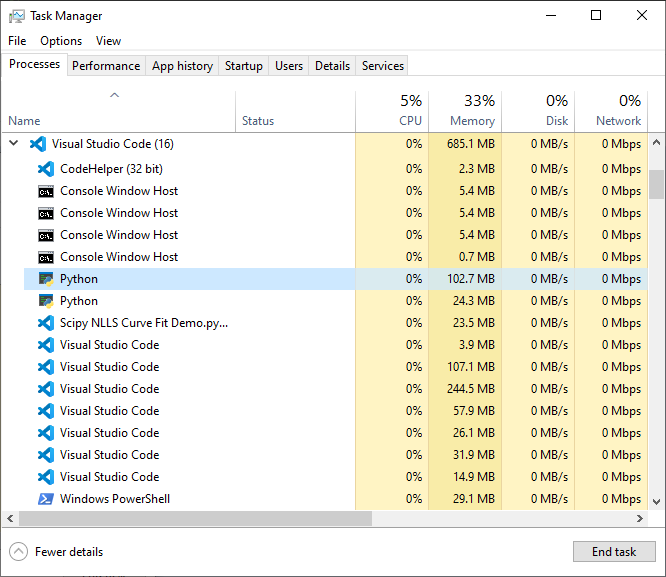Open the Details tab
666x577 pixels.
332,66
